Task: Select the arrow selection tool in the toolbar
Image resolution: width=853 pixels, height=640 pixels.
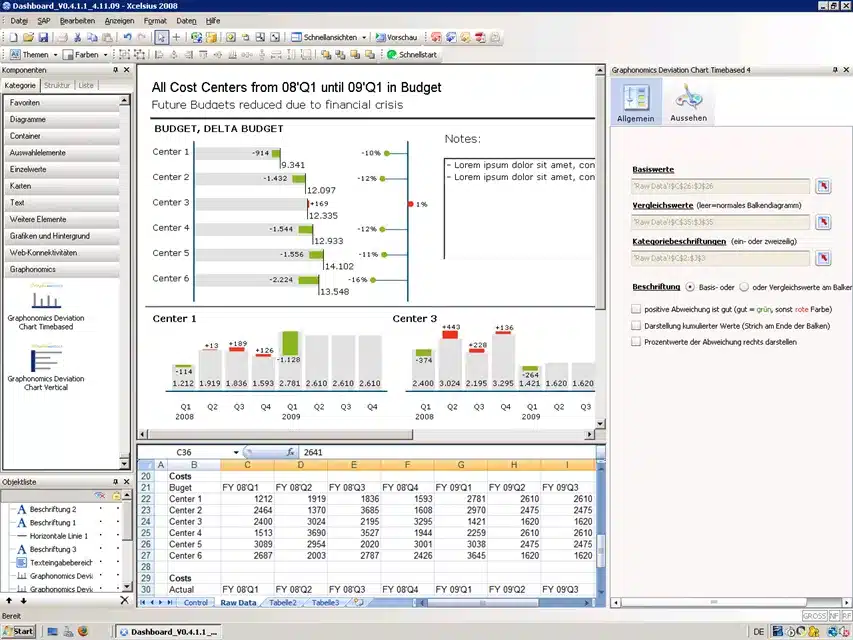Action: tap(162, 37)
